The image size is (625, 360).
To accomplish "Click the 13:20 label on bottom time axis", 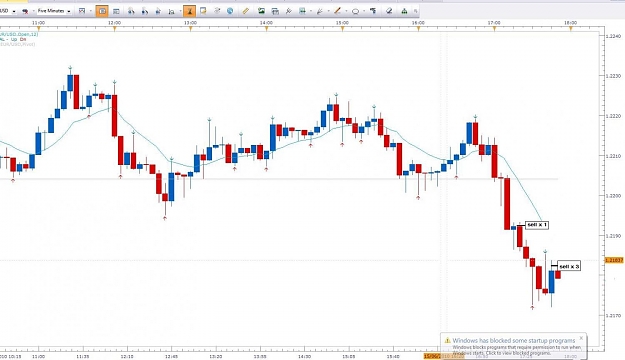I will 216,356.
